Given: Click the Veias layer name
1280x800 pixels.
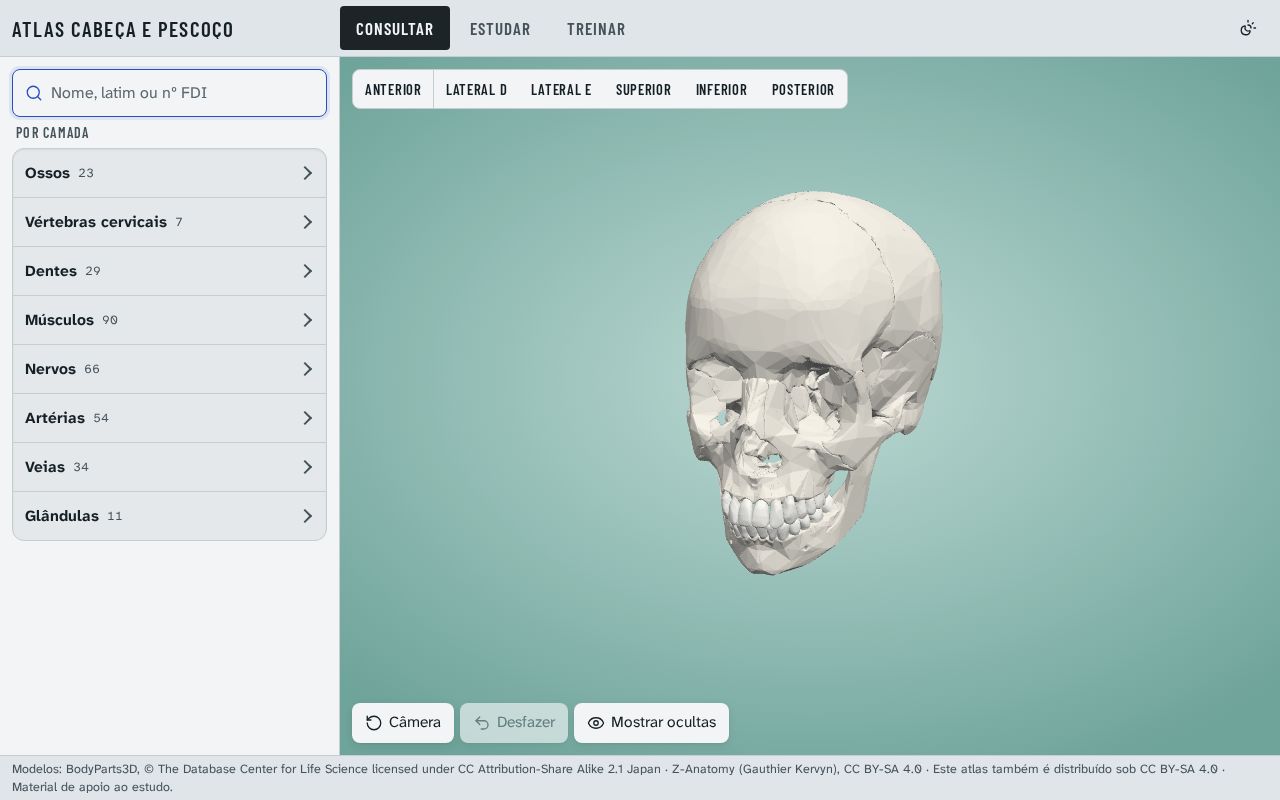Looking at the screenshot, I should (x=45, y=467).
